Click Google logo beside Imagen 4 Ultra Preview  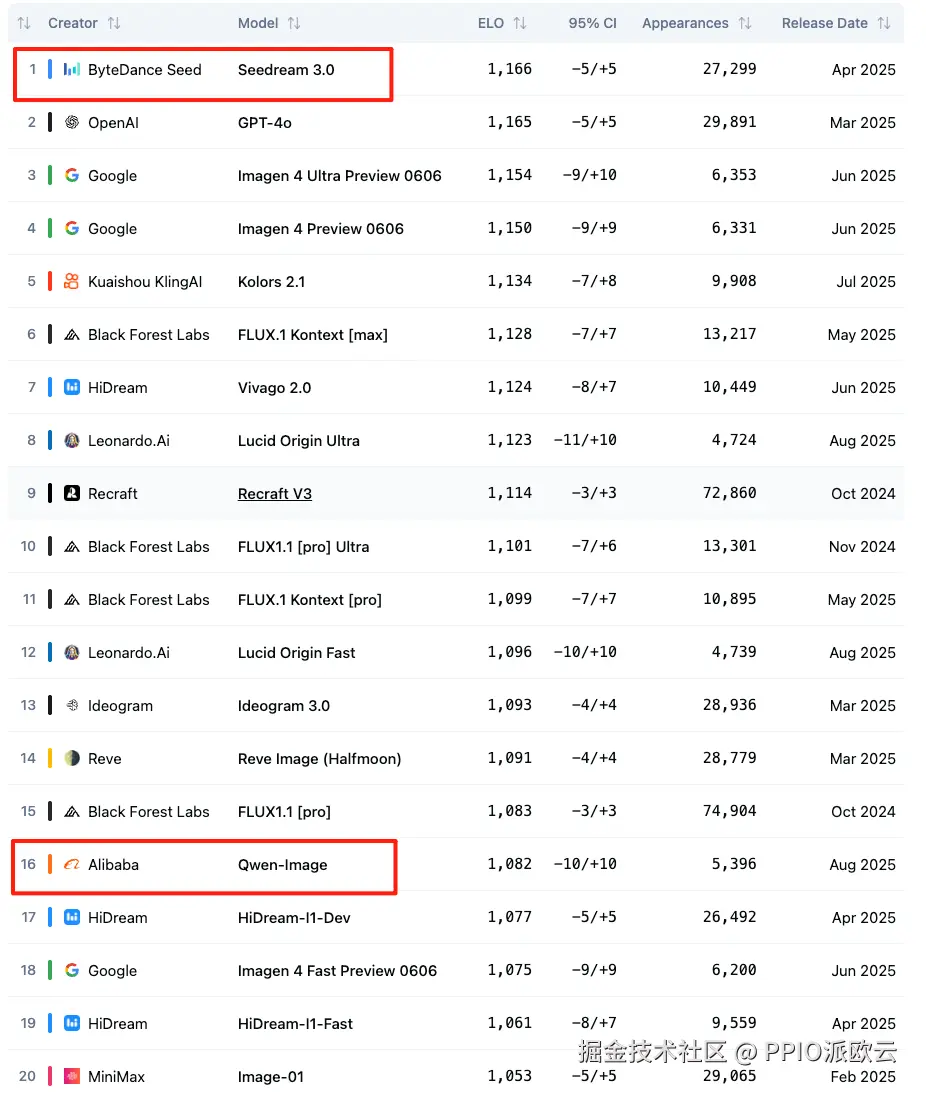72,175
